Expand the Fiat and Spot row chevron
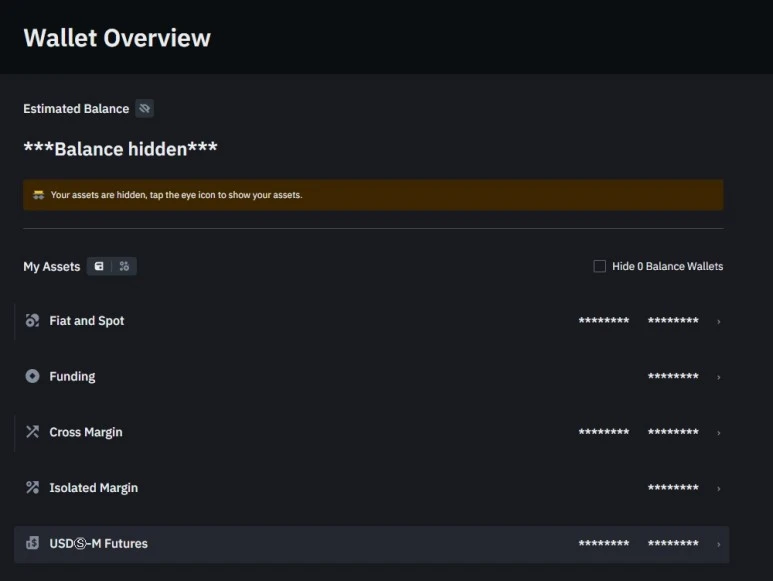The height and width of the screenshot is (581, 773). (x=719, y=321)
